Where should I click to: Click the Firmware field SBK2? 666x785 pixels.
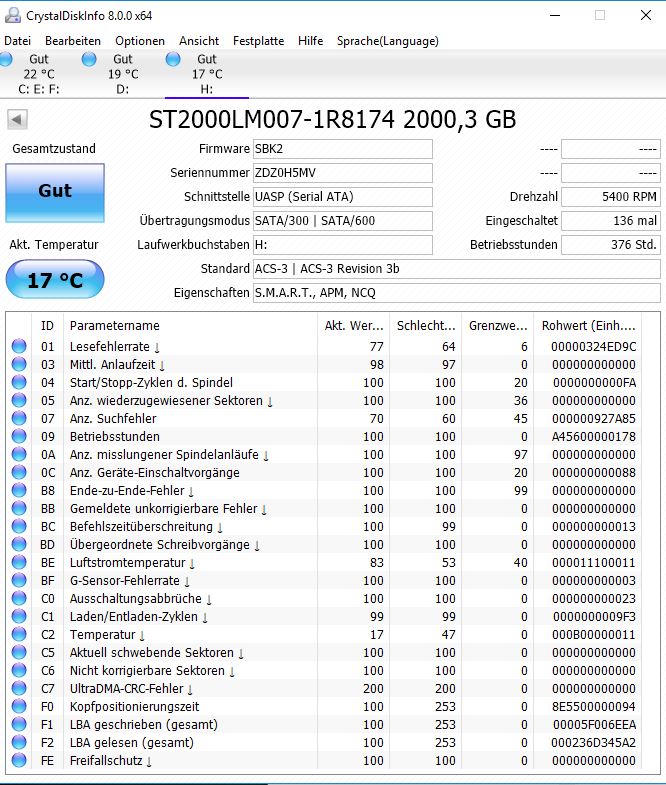343,149
